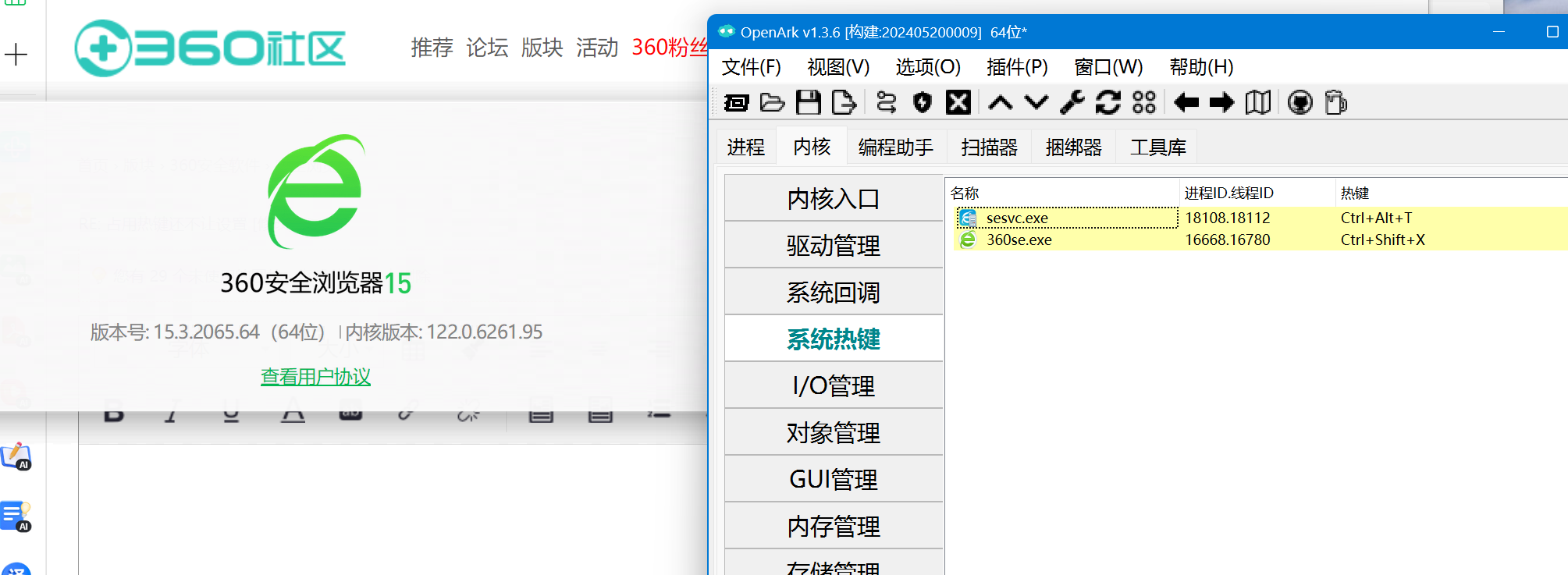Open 版块 in 360社区 navigation
The image size is (1568, 575).
(x=542, y=48)
